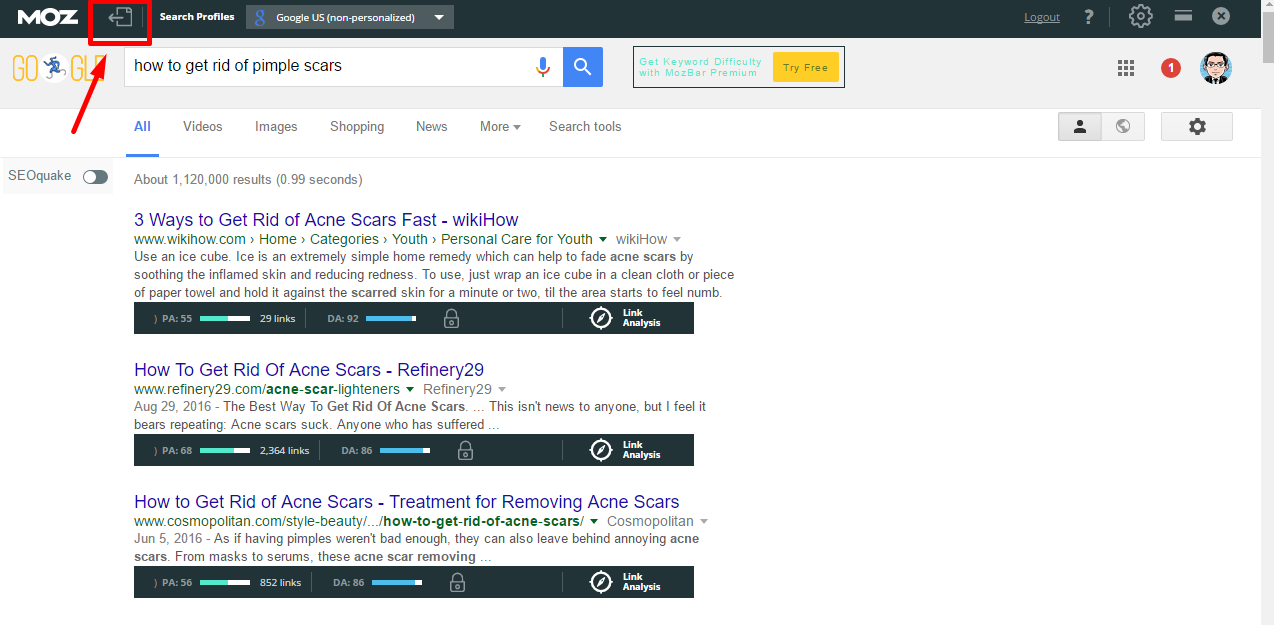Open MozBar help question mark

1089,17
